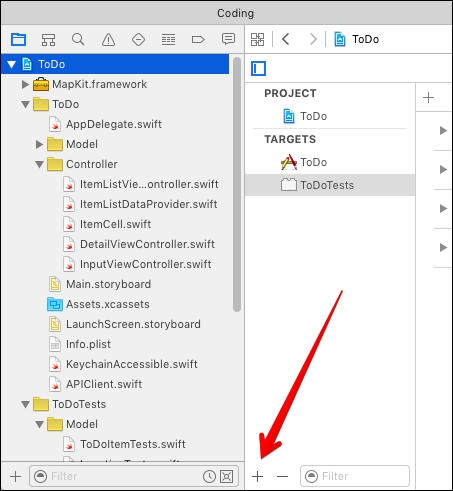
Task: Open the Issue navigator warning icon
Action: [x=108, y=39]
